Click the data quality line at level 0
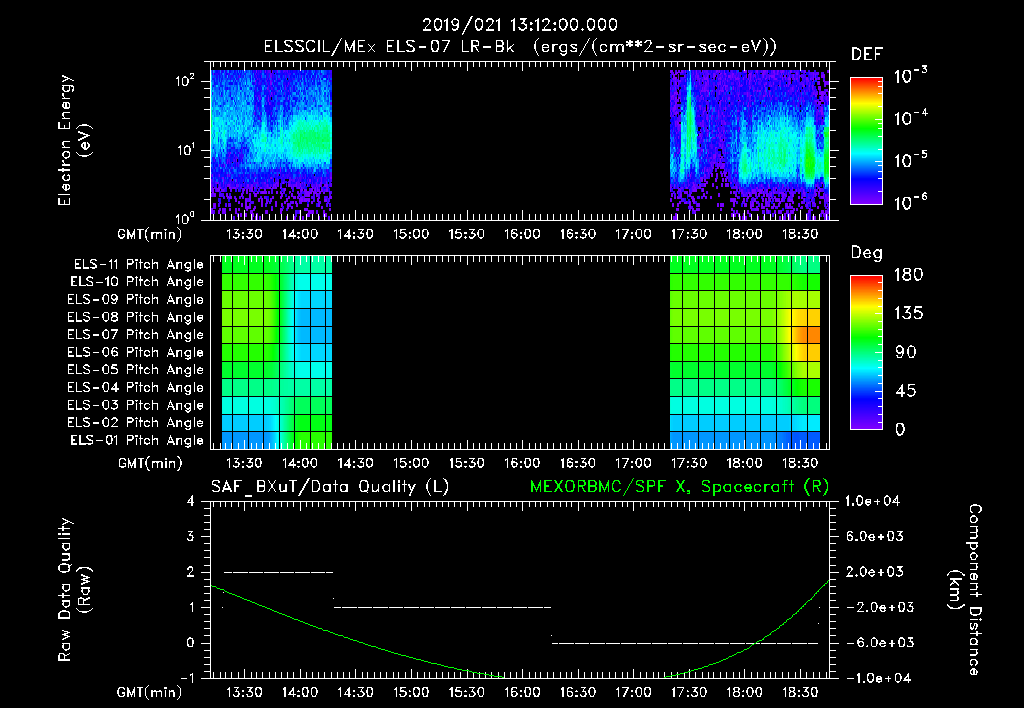Viewport: 1024px width, 708px height. [x=685, y=643]
